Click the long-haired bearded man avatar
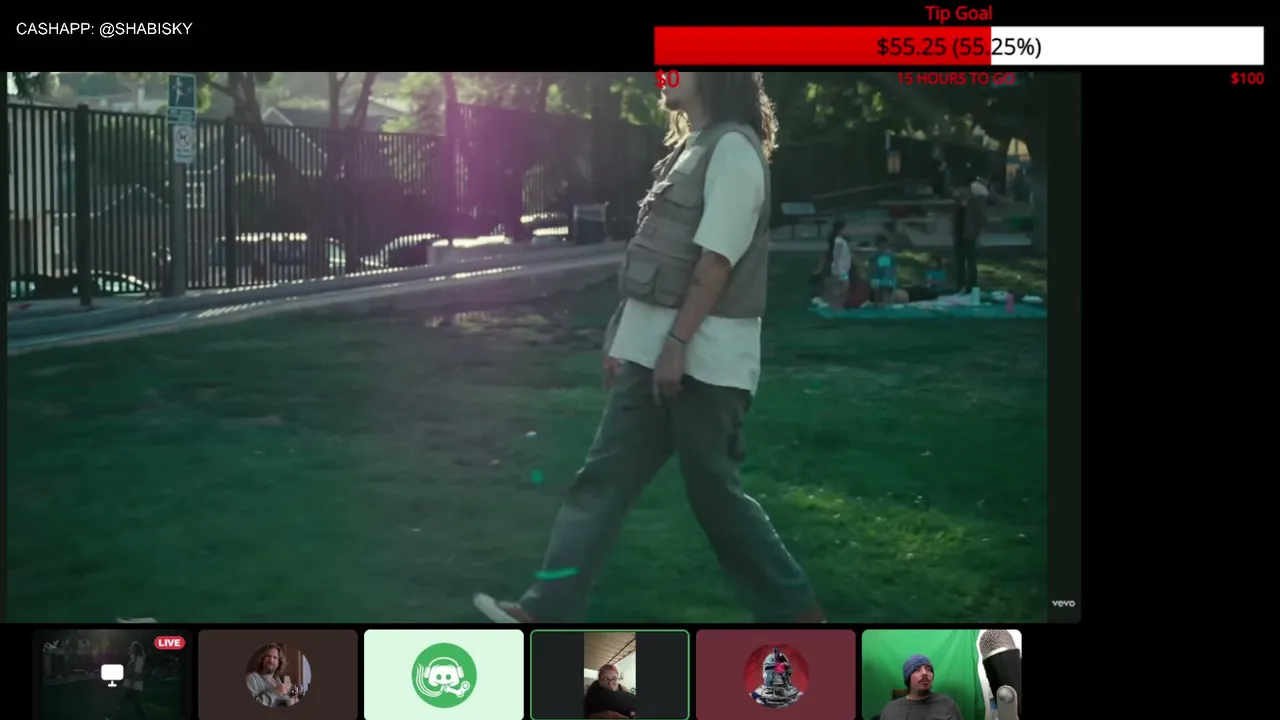1280x720 pixels. (278, 675)
